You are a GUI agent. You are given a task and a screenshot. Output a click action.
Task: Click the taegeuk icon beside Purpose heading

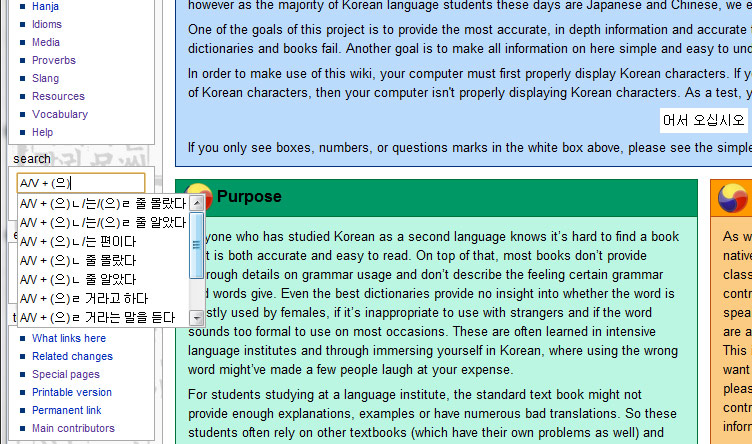pyautogui.click(x=198, y=197)
